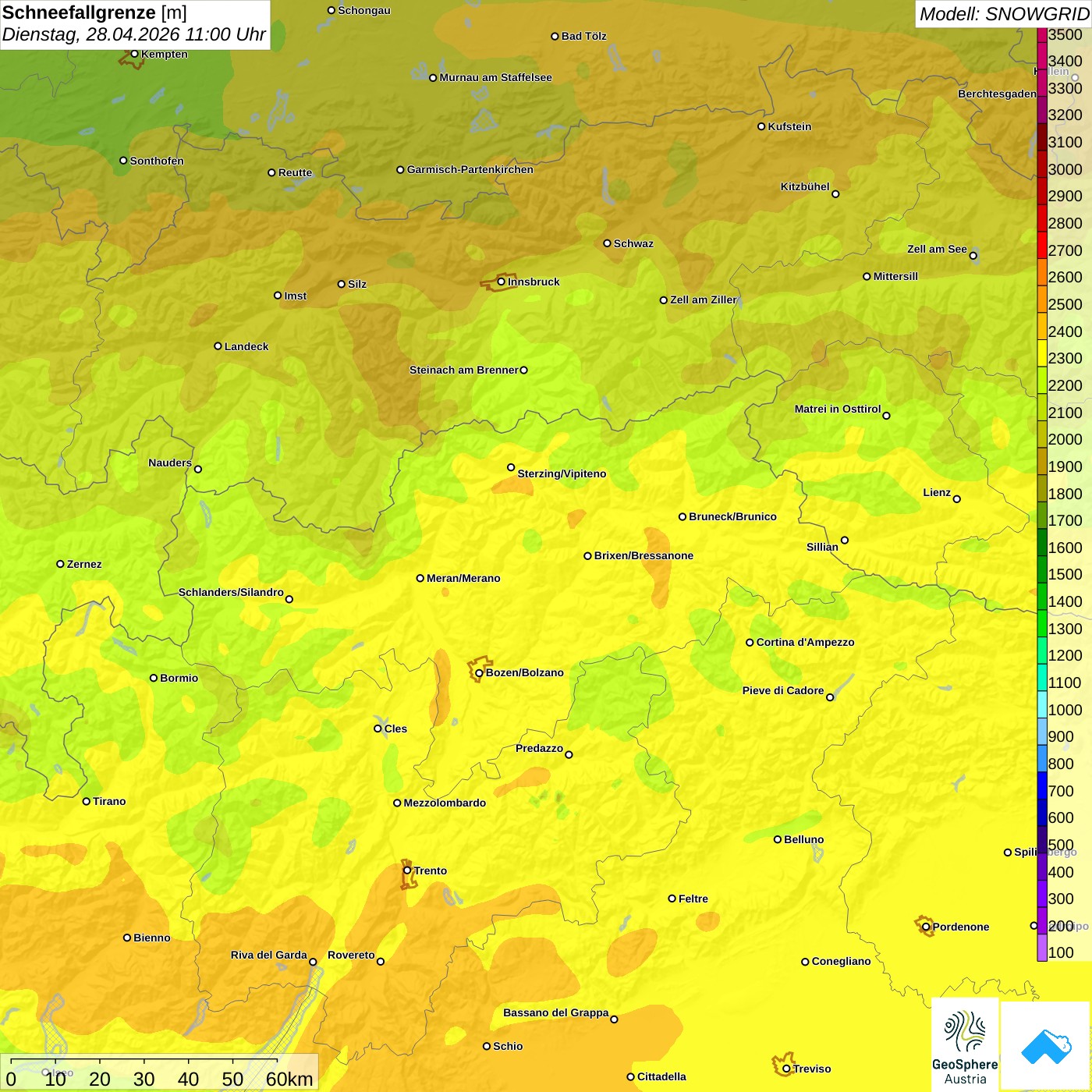1092x1092 pixels.
Task: Click the 'Matrei in Osttirol' label
Action: (x=838, y=409)
